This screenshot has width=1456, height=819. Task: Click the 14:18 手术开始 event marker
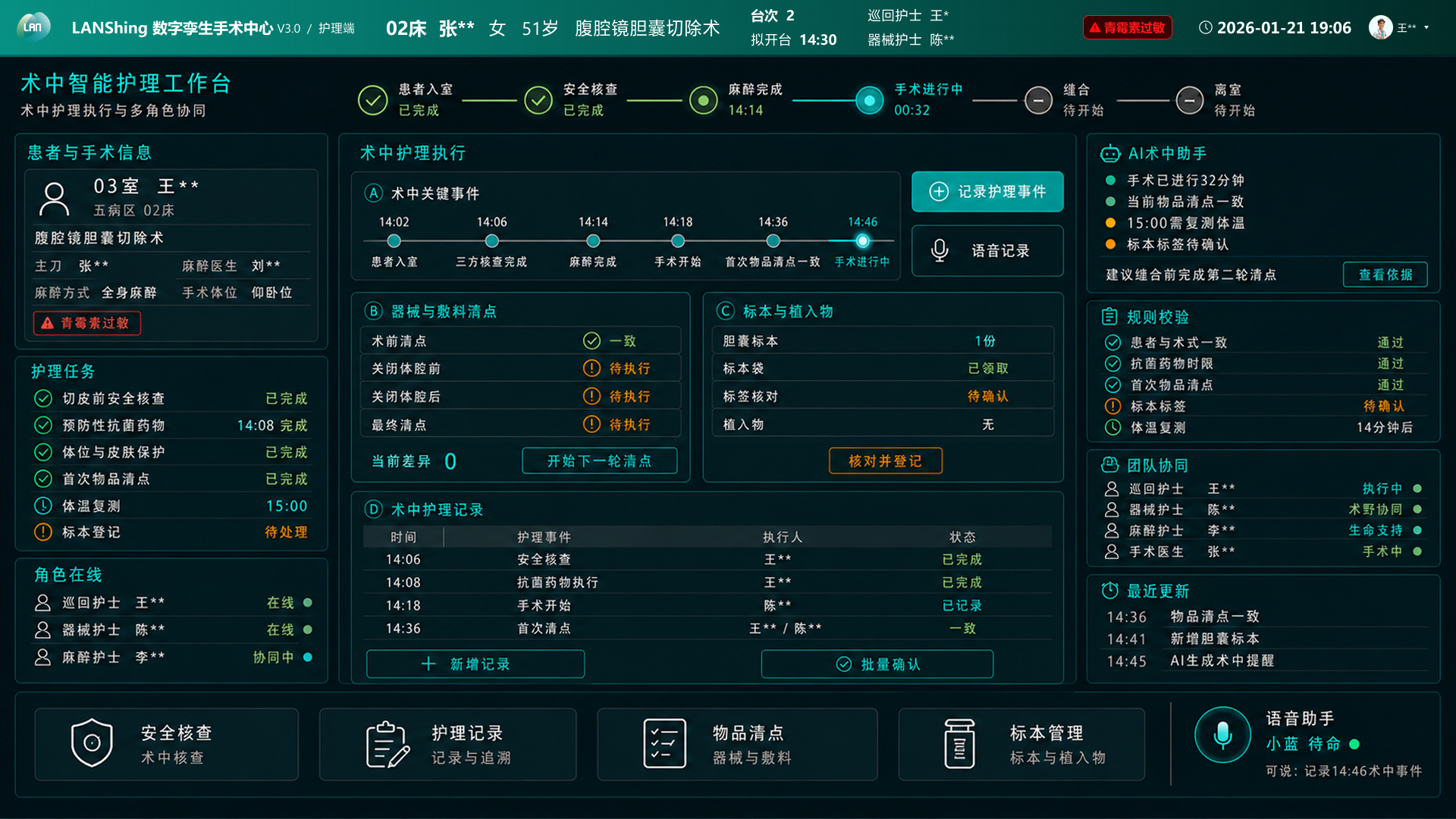[678, 241]
